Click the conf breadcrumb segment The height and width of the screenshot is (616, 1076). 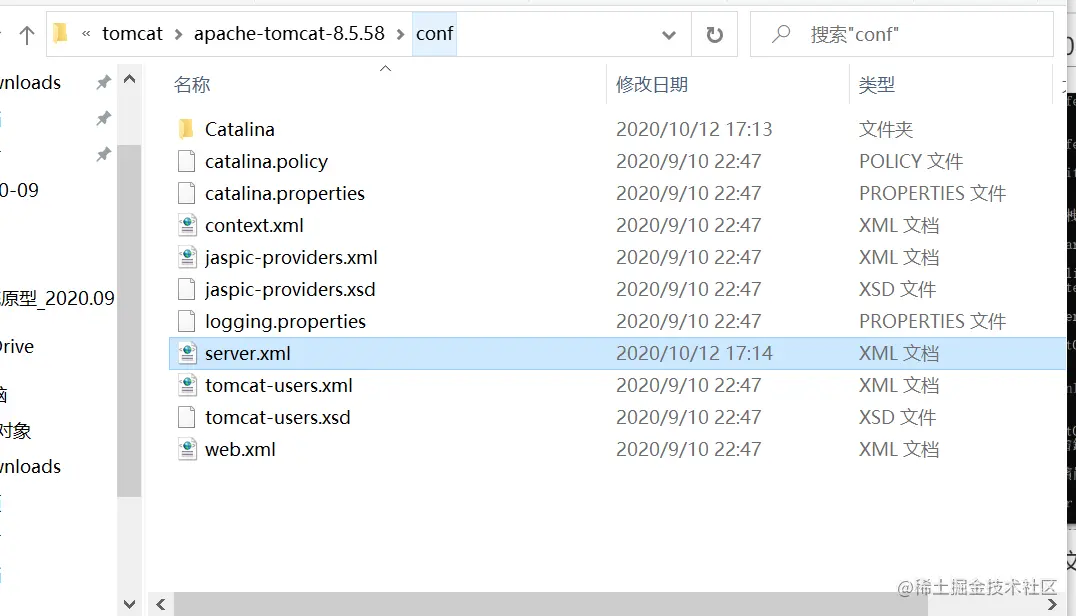click(x=434, y=34)
